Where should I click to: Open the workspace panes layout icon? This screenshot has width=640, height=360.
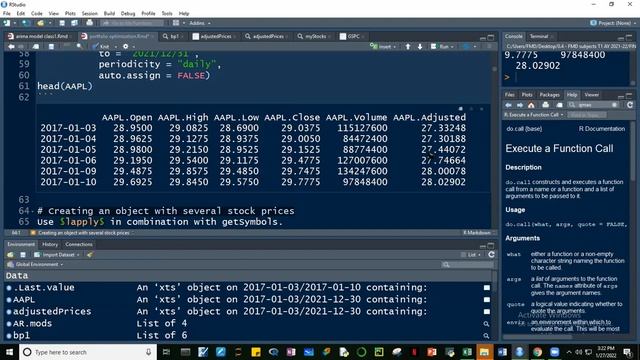click(176, 23)
